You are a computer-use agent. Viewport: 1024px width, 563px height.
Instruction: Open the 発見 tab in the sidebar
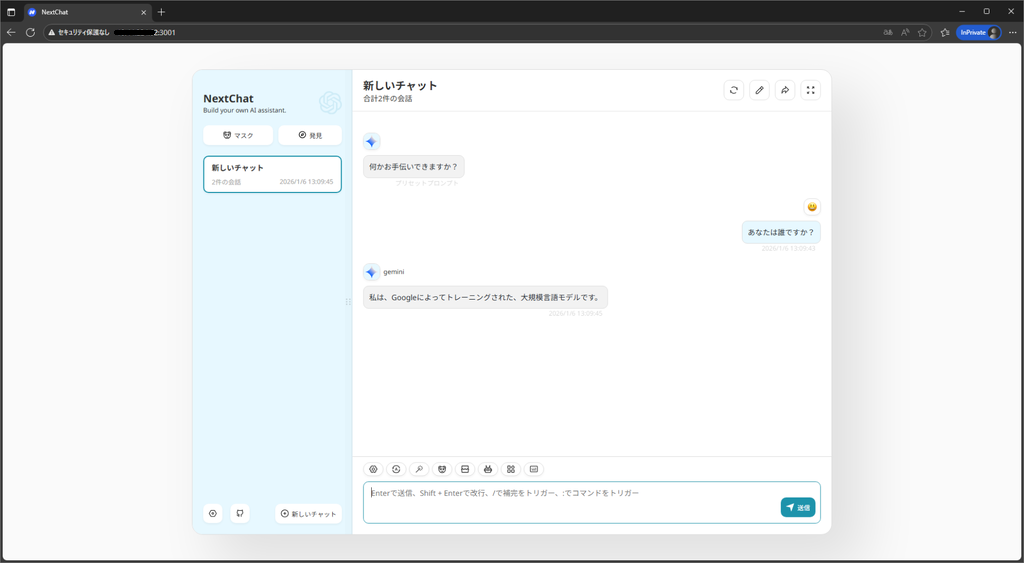(x=310, y=135)
